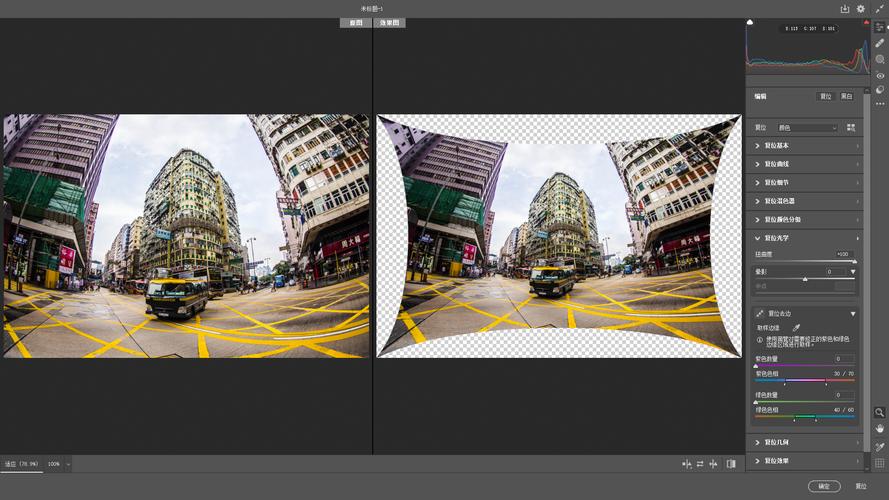Toggle visibility arrow for 复位细节 panel
The image size is (889, 500).
click(857, 183)
